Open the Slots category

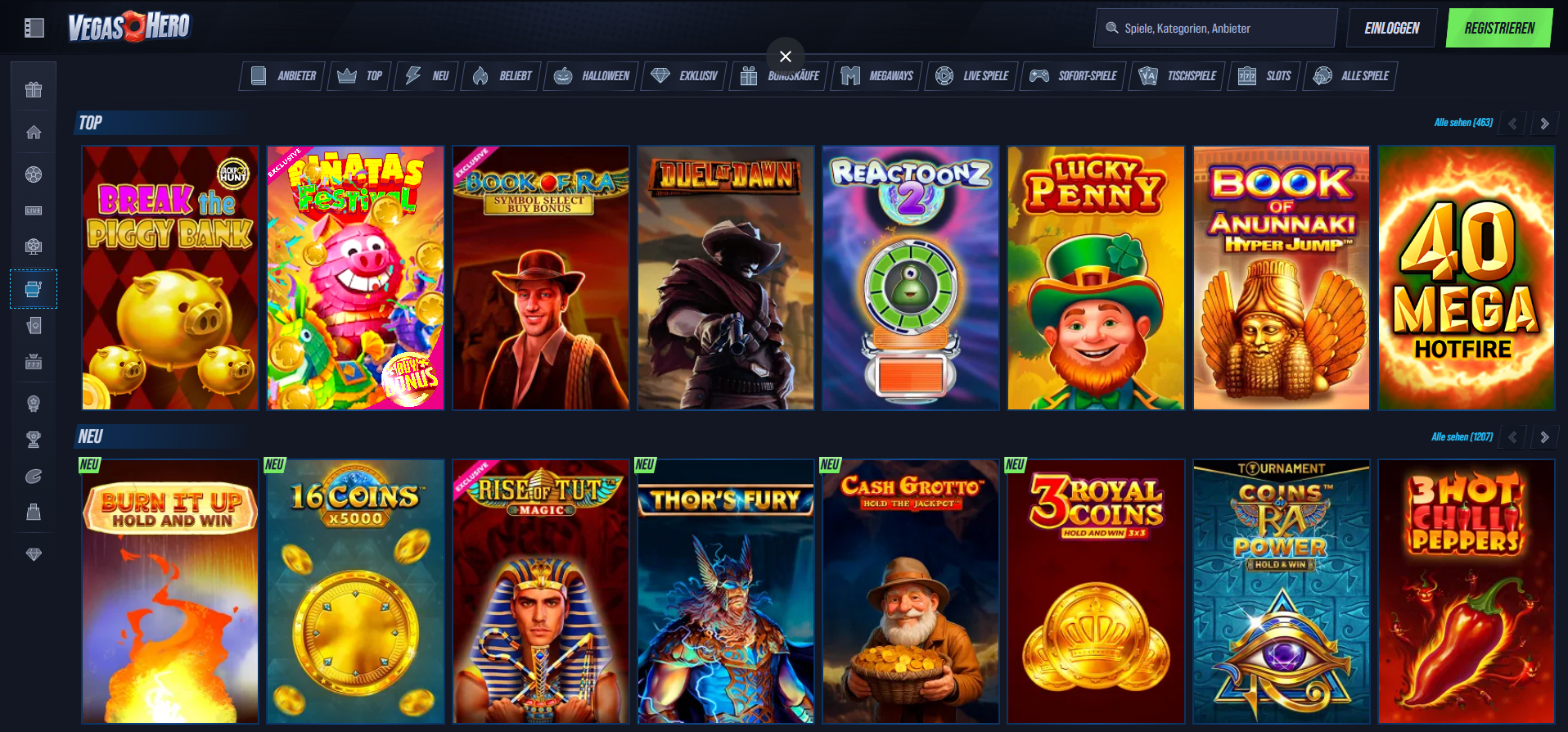pyautogui.click(x=1264, y=76)
